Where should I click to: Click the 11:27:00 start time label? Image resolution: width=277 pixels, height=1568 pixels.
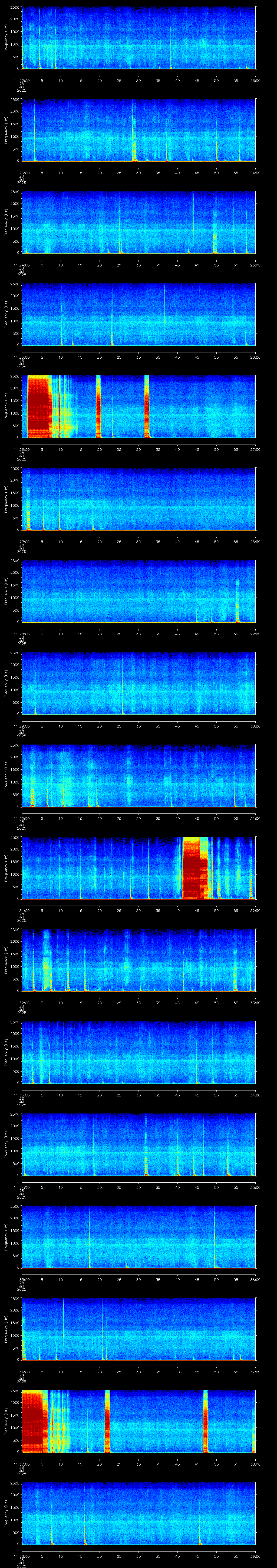pos(21,542)
